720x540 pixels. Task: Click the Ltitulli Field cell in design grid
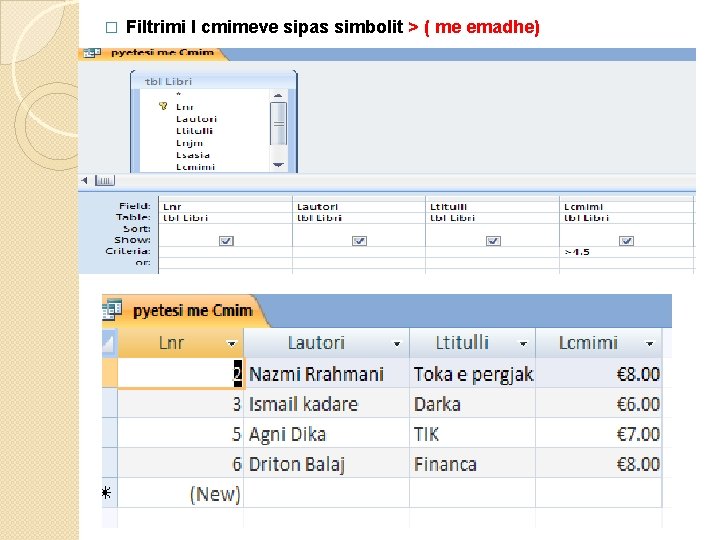pyautogui.click(x=493, y=207)
